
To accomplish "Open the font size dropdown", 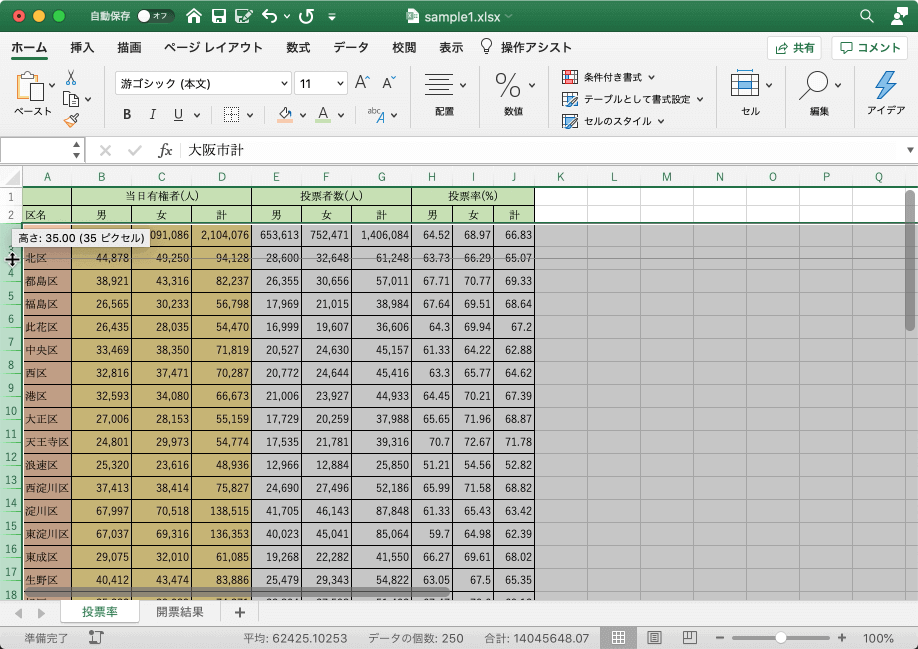I will [x=340, y=84].
